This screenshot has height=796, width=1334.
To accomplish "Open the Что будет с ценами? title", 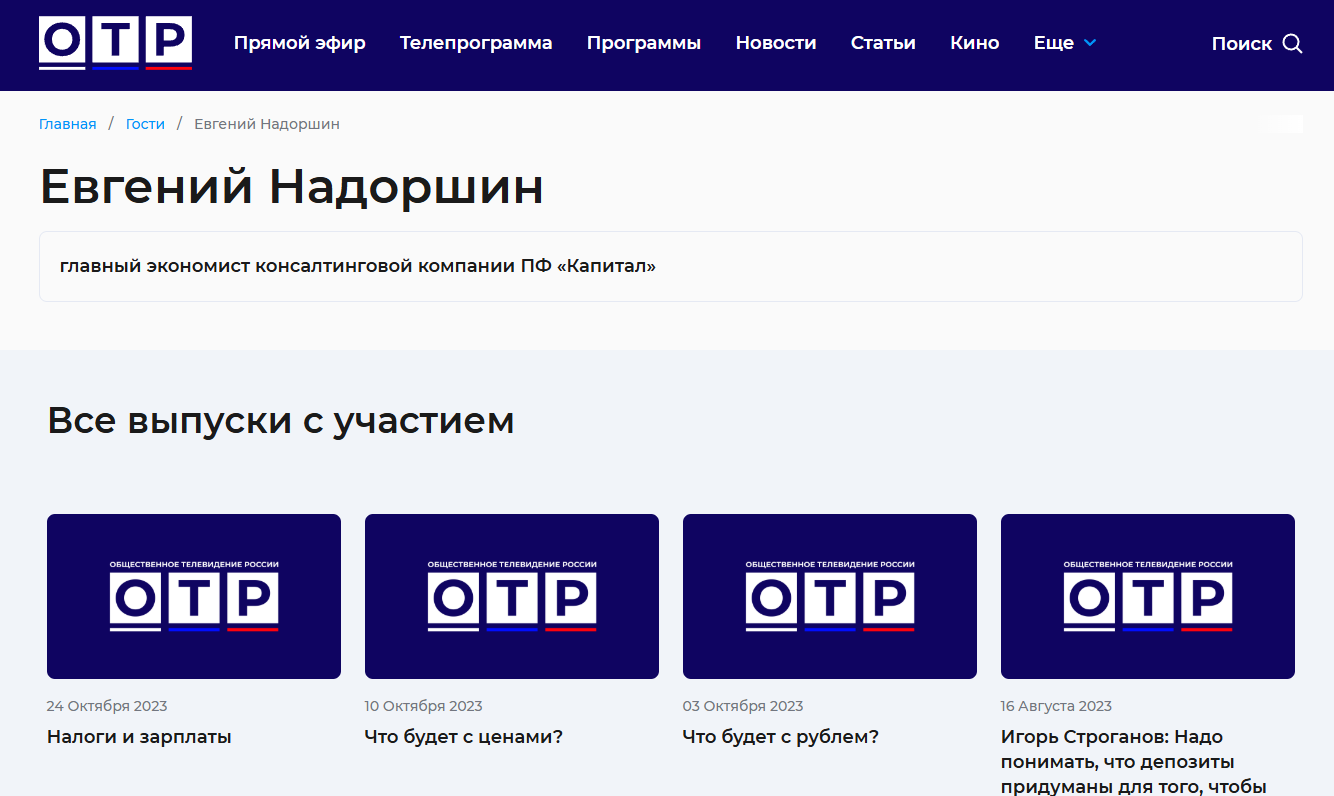I will pos(464,737).
